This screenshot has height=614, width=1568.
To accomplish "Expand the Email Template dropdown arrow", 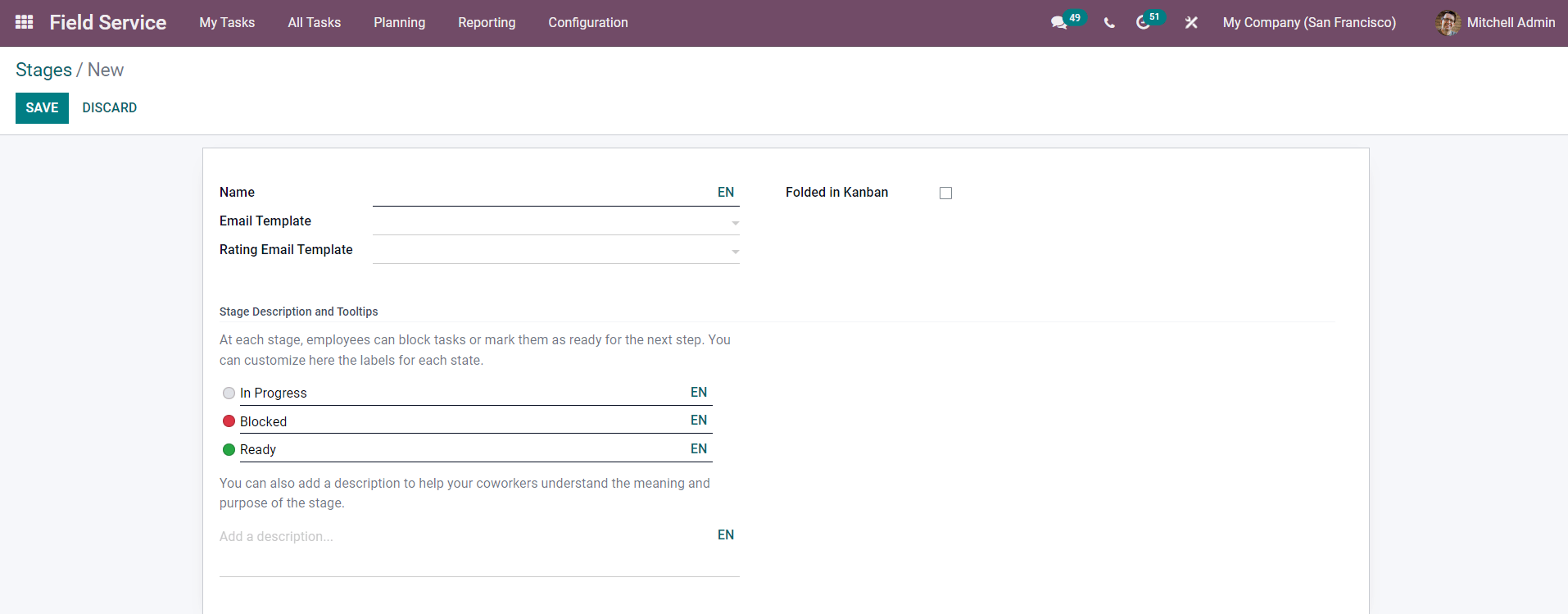I will tap(735, 223).
